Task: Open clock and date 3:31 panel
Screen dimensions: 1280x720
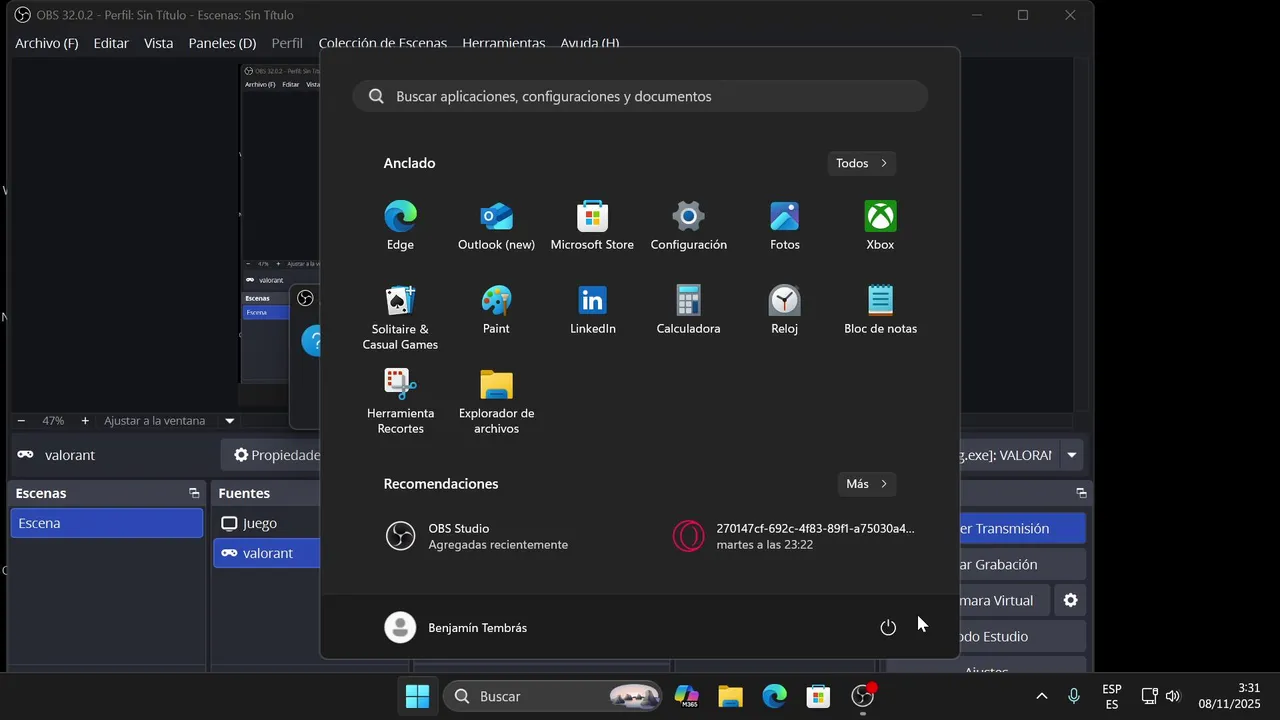Action: [x=1230, y=696]
